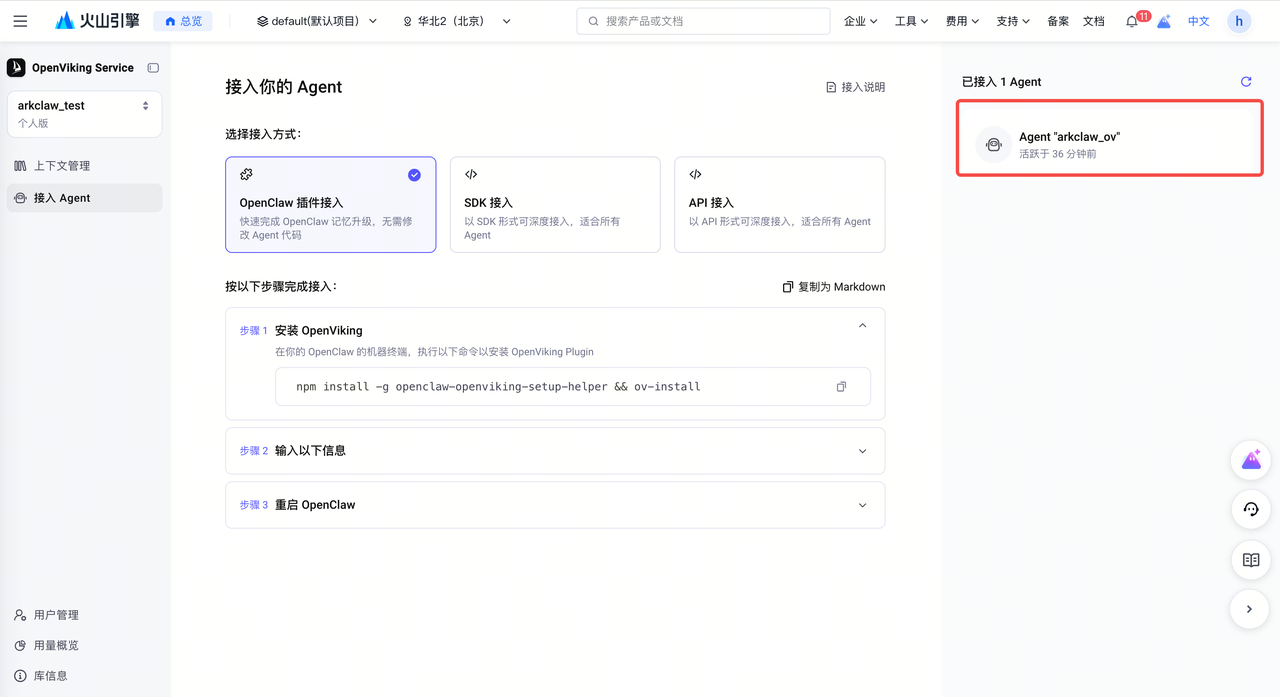Viewport: 1280px width, 697px height.
Task: Click the header AI assistant icon
Action: click(x=1164, y=21)
